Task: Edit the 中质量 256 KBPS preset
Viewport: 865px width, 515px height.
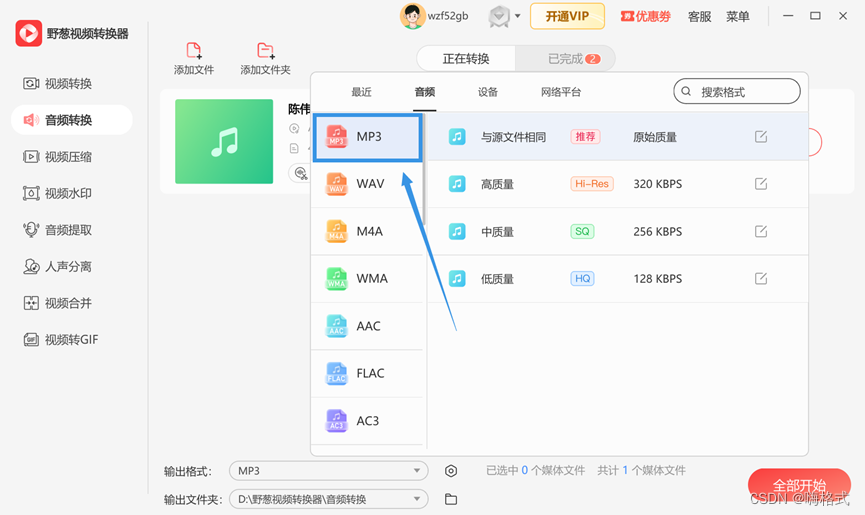Action: point(761,231)
